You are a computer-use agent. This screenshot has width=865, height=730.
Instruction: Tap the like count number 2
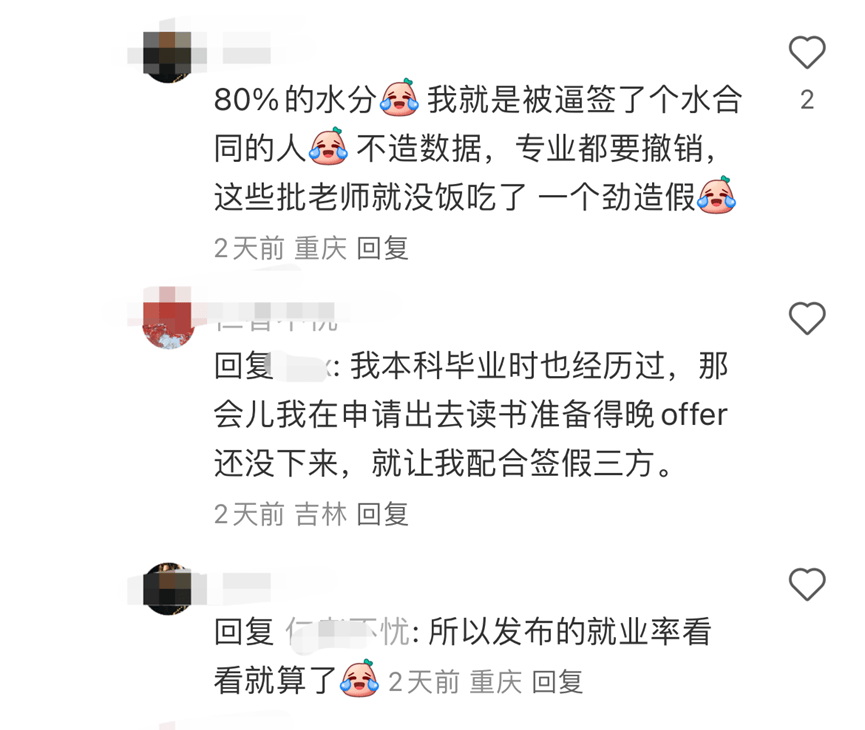click(807, 100)
